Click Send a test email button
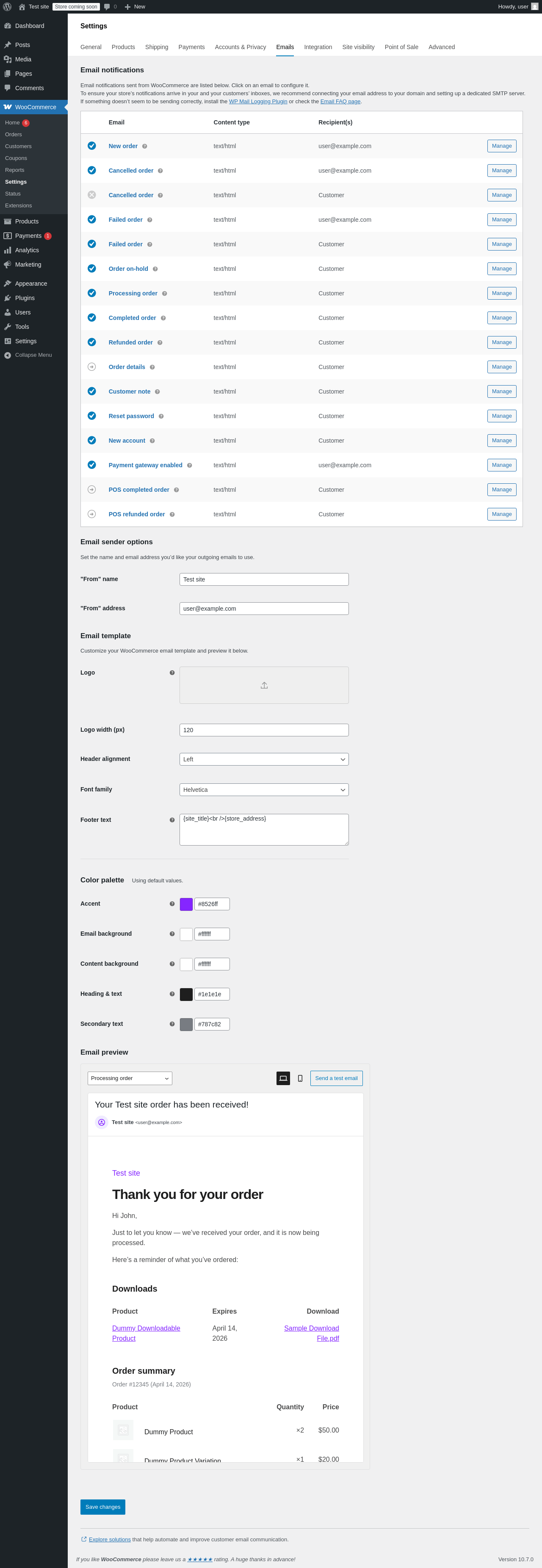This screenshot has height=1568, width=542. 336,1078
